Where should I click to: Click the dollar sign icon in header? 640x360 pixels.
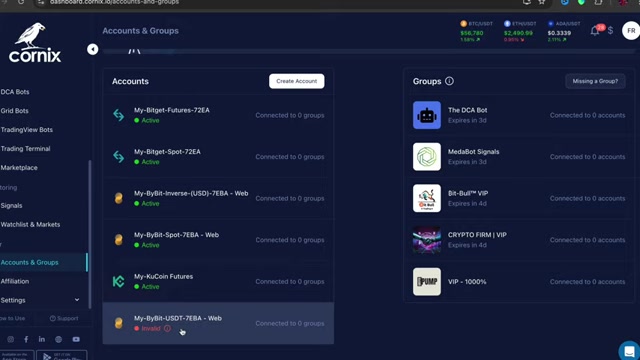(610, 31)
